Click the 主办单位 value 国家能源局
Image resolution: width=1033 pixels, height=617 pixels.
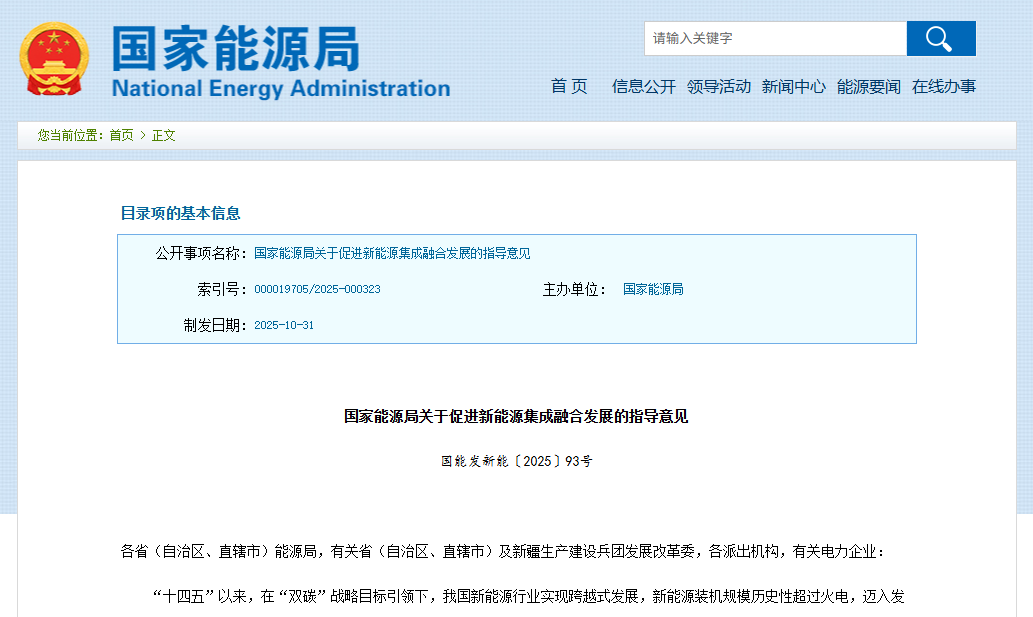coord(653,290)
